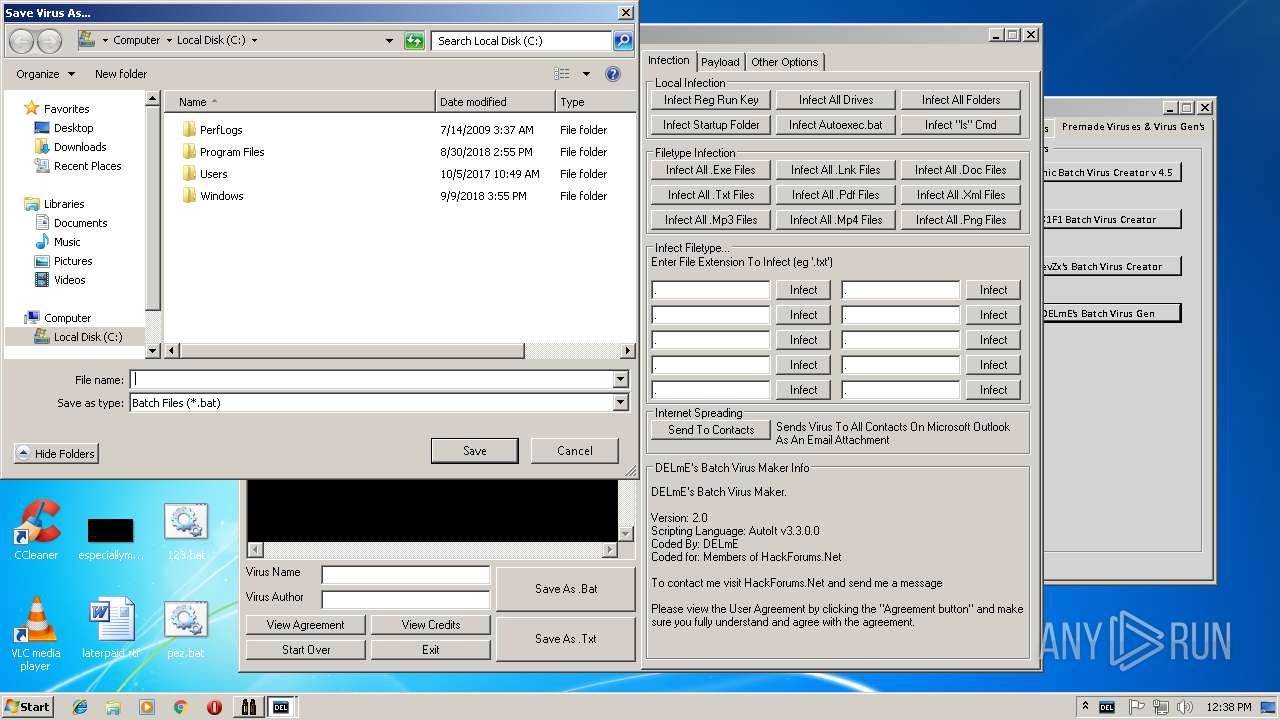The image size is (1280, 720).
Task: Open media player taskbar icon
Action: click(x=147, y=707)
